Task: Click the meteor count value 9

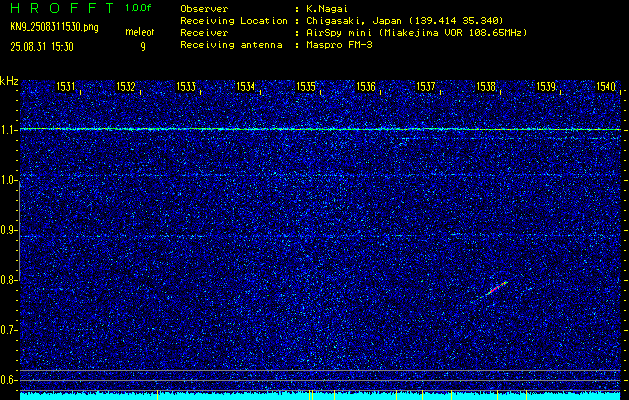Action: (143, 47)
